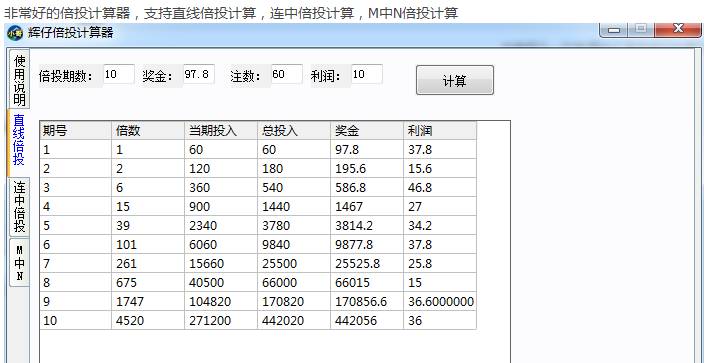Focus the 倍投期数 input field
The width and height of the screenshot is (708, 363).
point(119,74)
